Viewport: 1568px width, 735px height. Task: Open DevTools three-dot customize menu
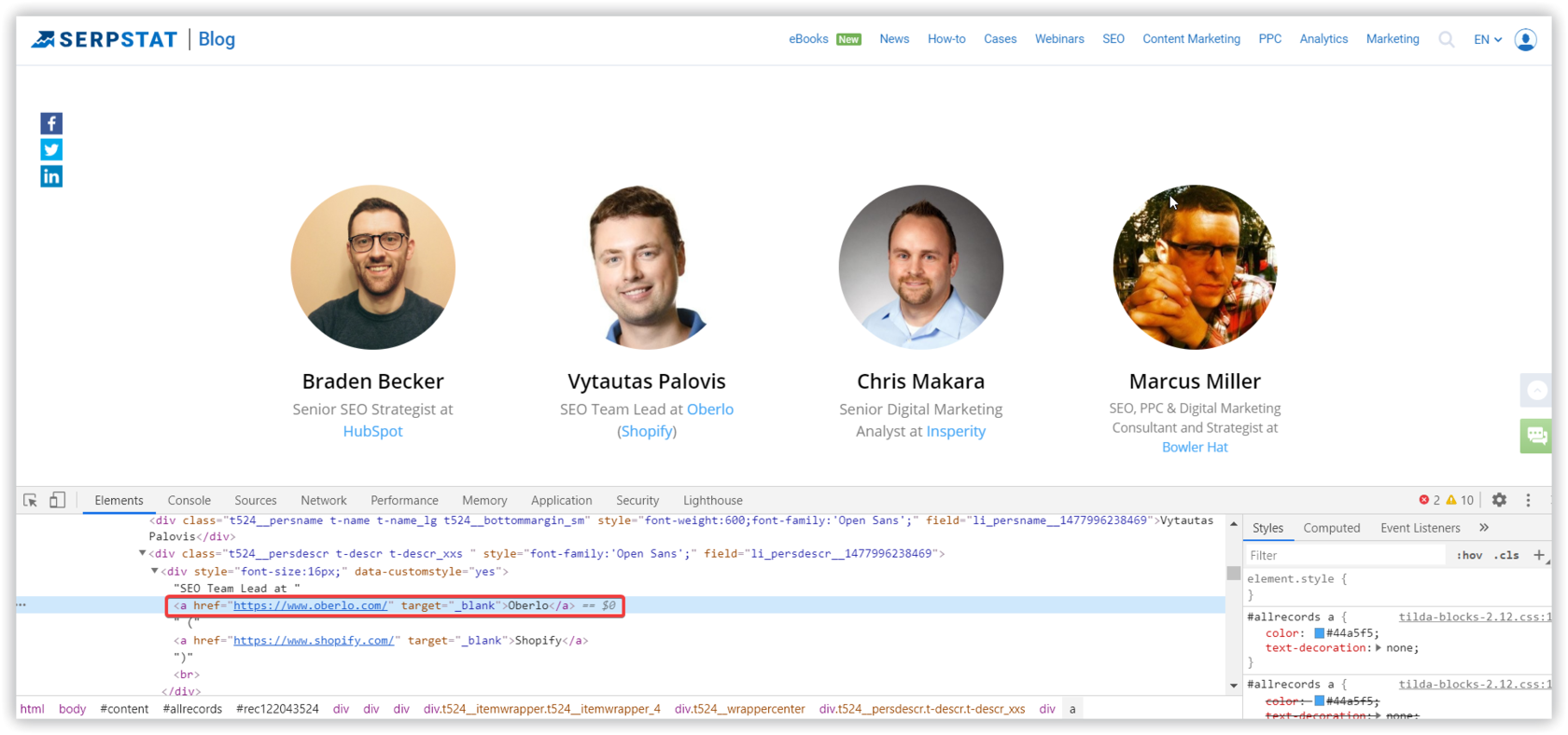1528,500
